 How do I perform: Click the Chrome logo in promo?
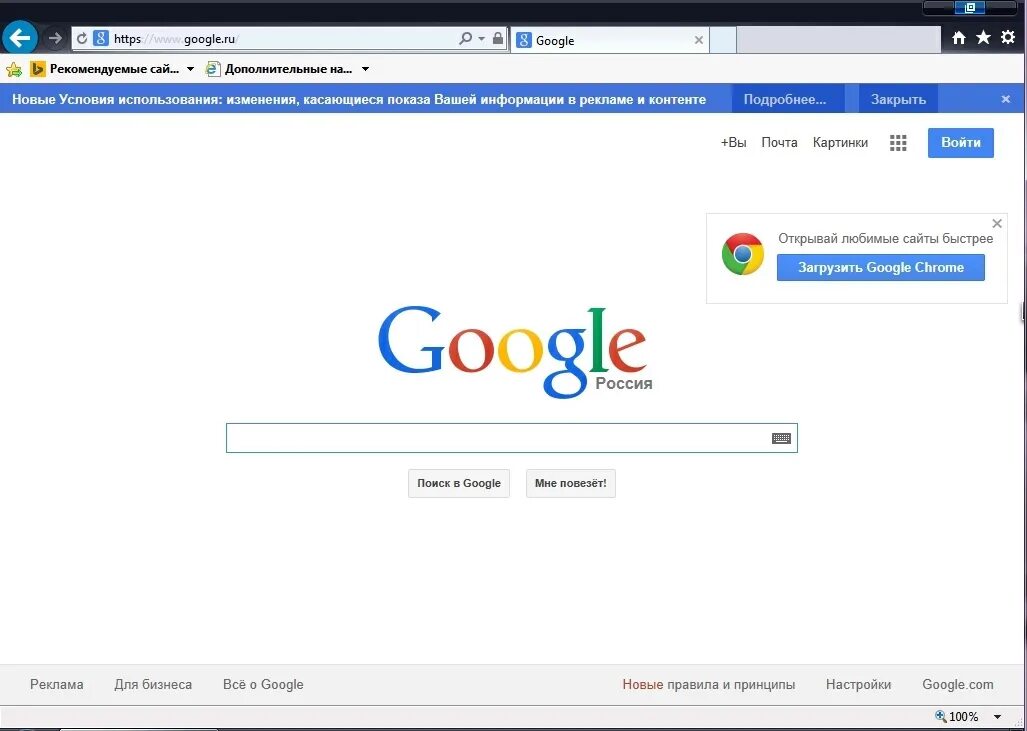pos(743,254)
